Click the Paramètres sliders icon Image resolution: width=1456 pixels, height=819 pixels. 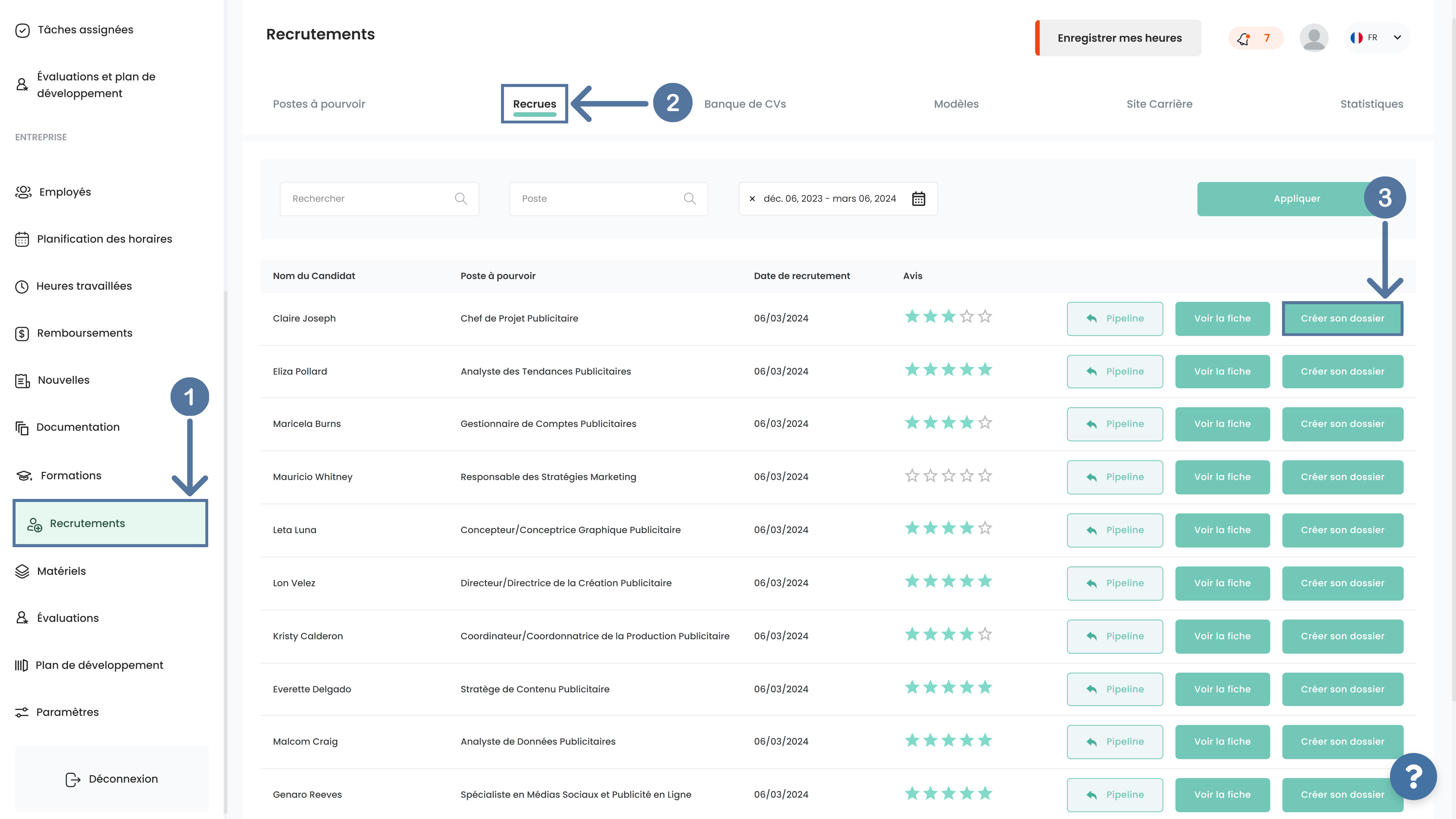22,712
